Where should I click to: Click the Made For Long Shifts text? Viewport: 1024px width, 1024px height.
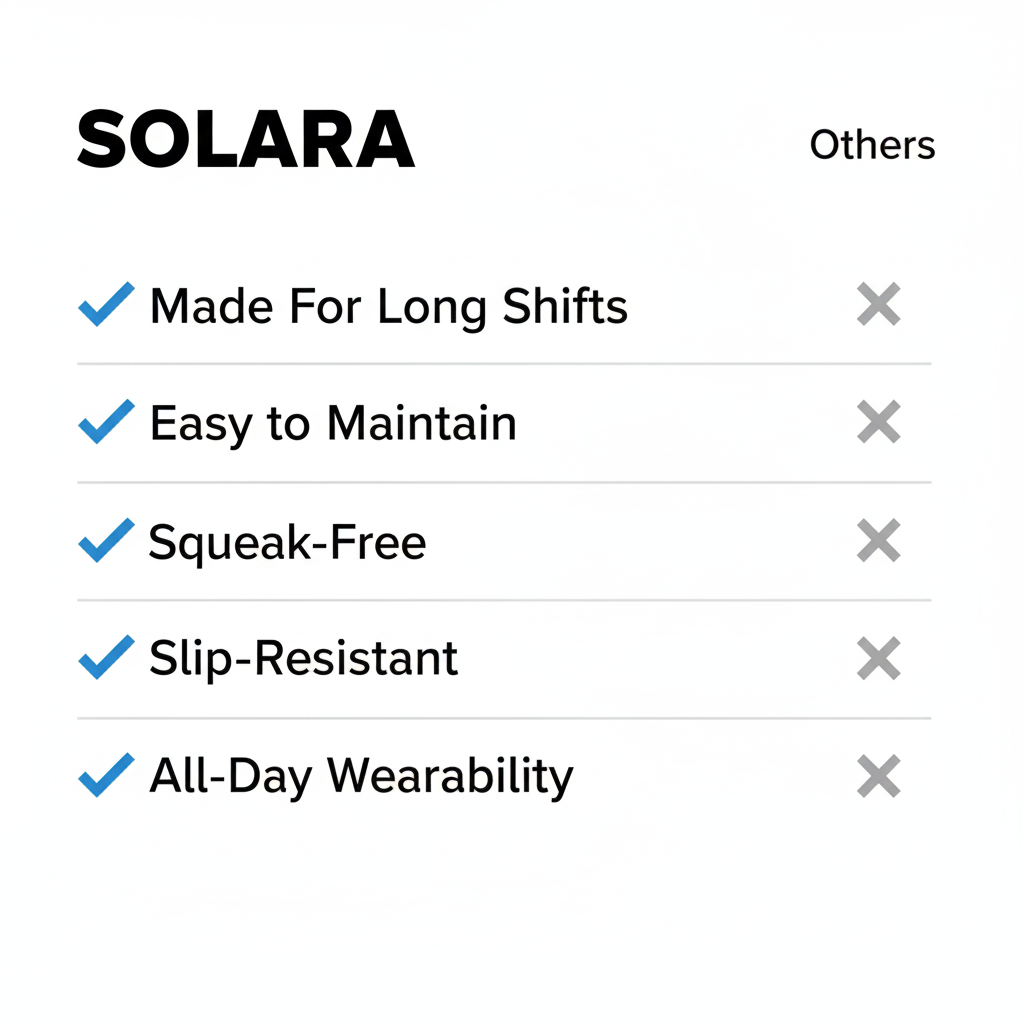(x=388, y=306)
